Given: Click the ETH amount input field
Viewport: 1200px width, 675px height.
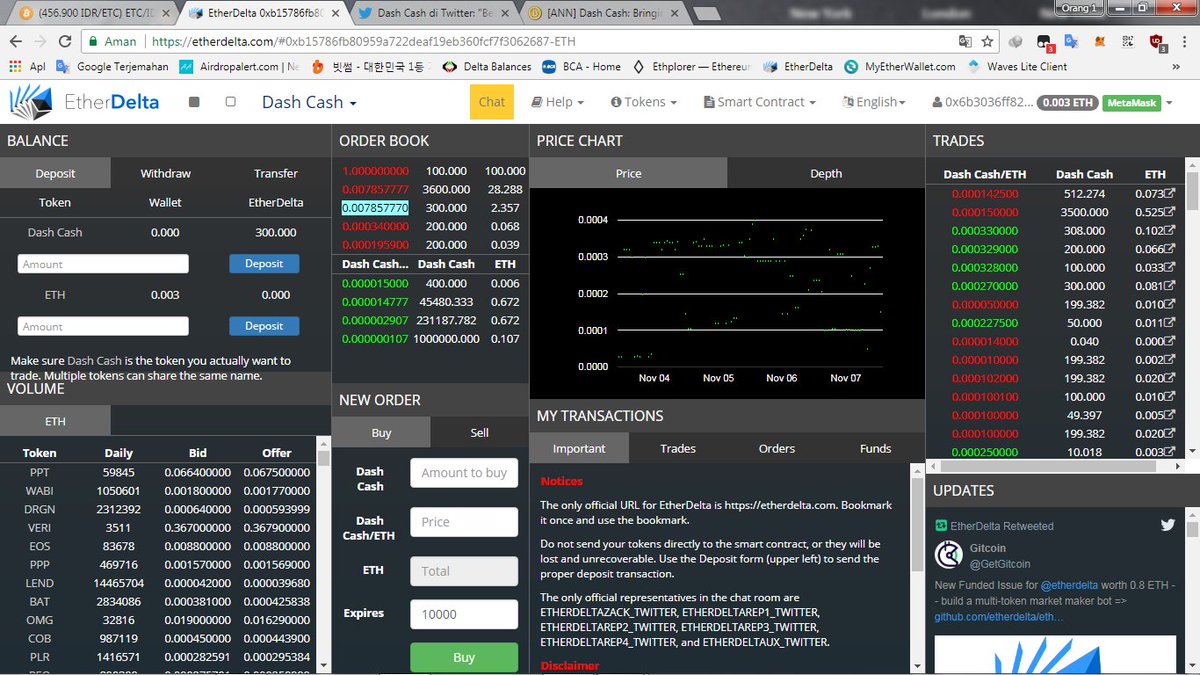Looking at the screenshot, I should coord(103,326).
